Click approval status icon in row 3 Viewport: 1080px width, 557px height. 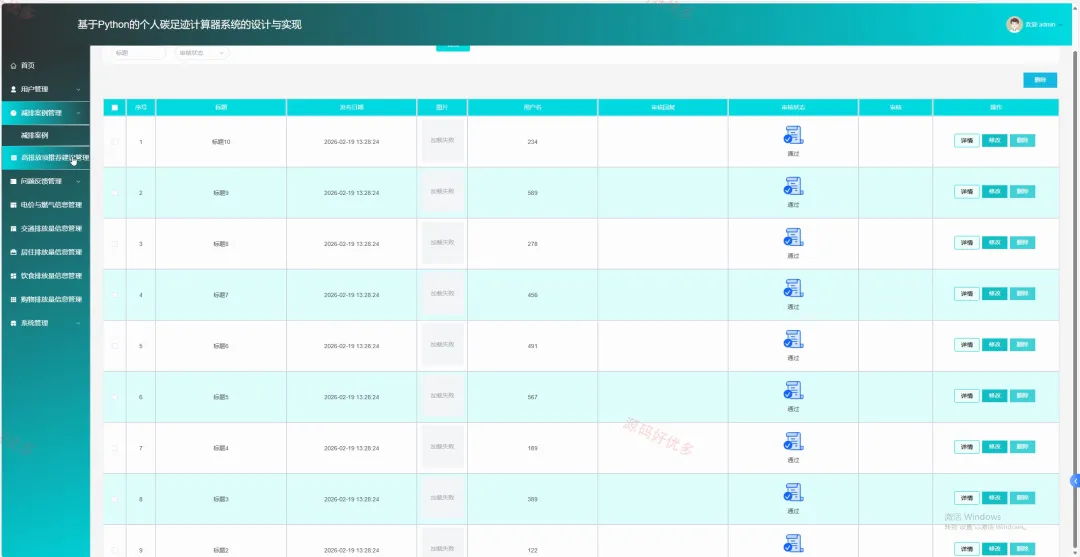tap(793, 237)
